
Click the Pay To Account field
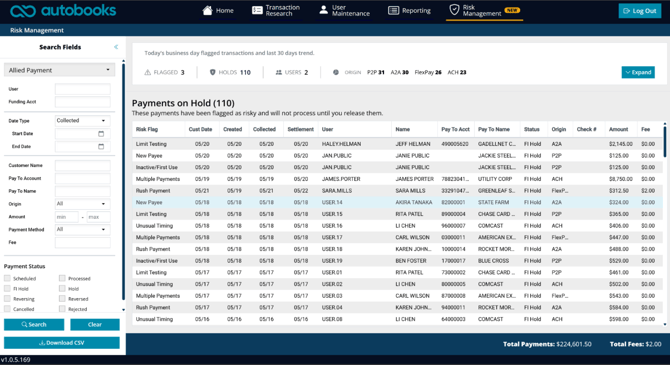point(82,178)
